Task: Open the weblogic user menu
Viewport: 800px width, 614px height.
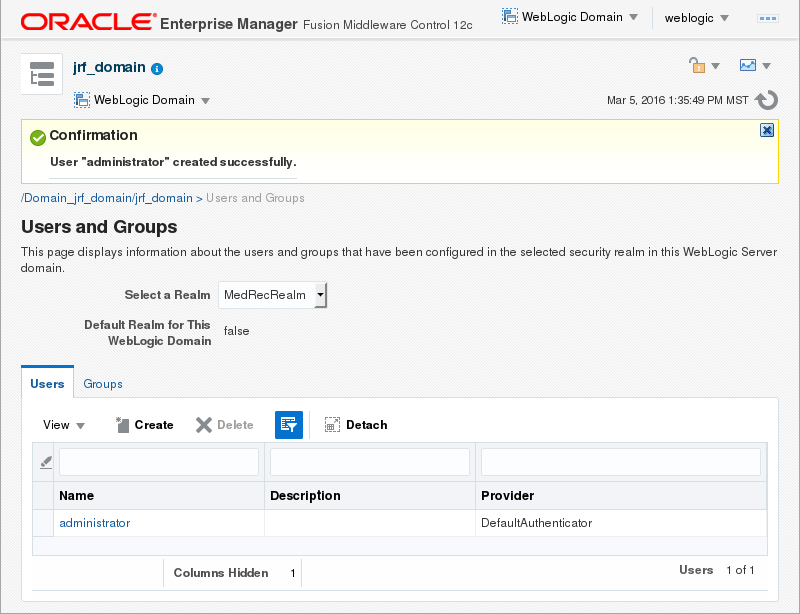Action: [696, 18]
